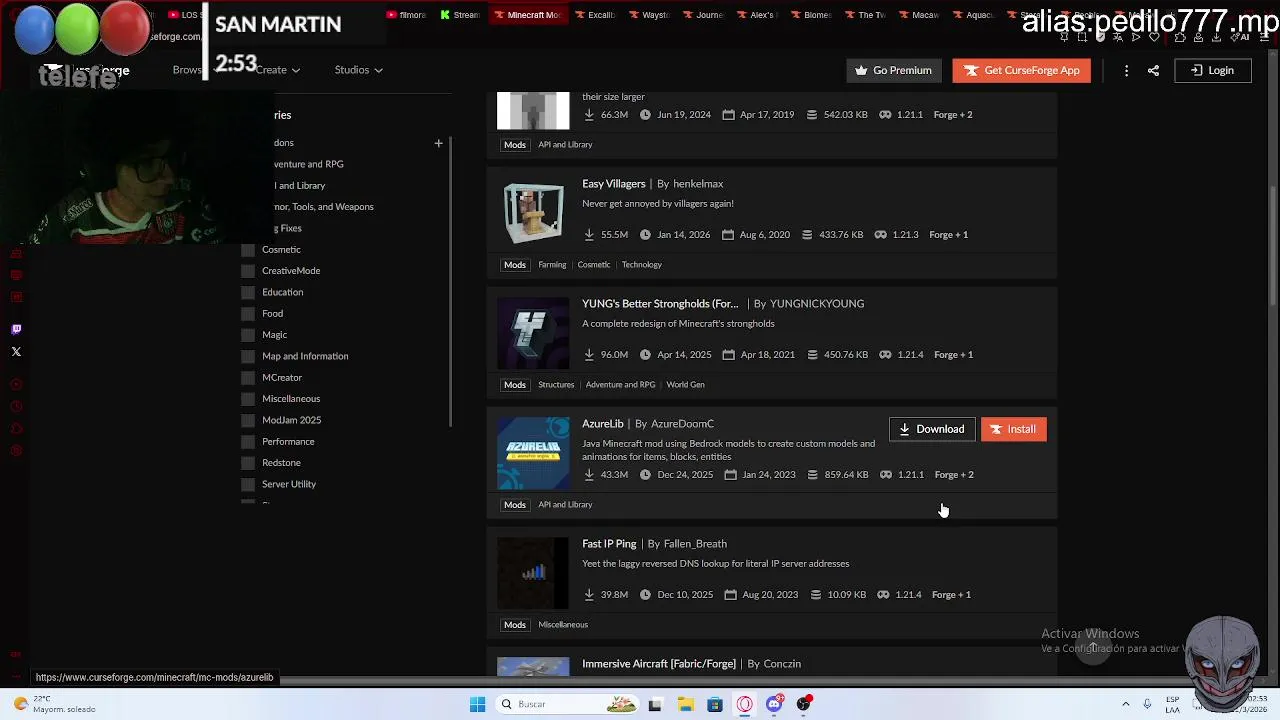Screen dimensions: 1280x720
Task: Check the ModJam 2025 category checkbox
Action: 248,420
